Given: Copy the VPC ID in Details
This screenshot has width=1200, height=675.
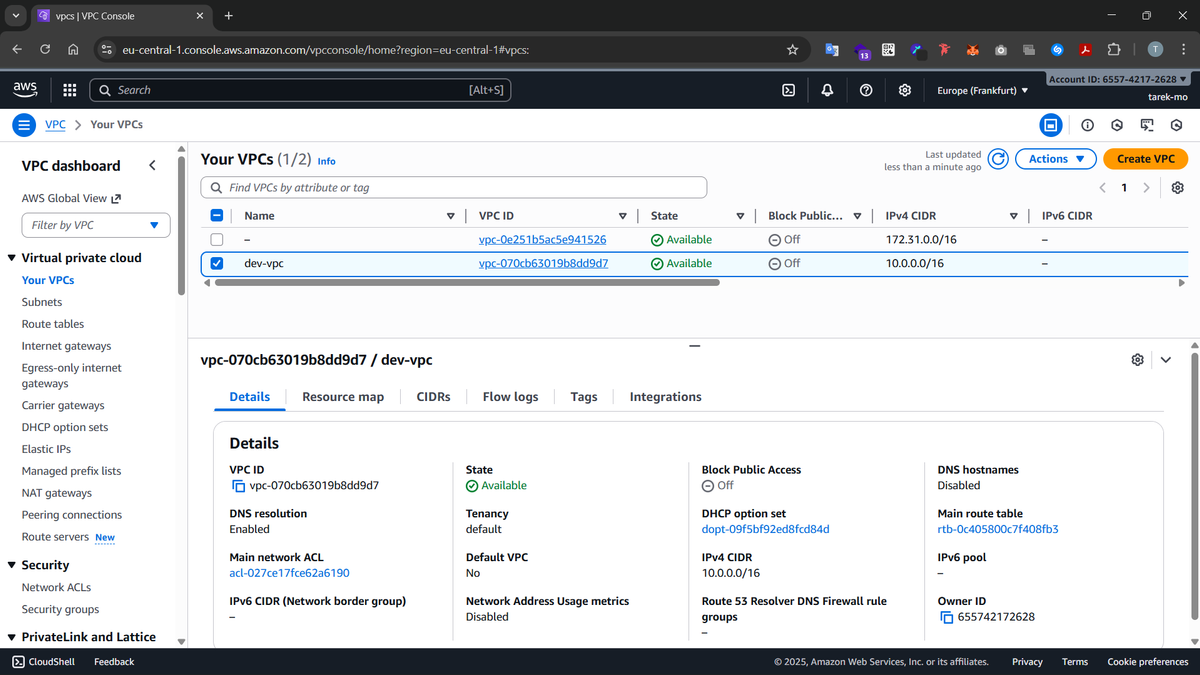Looking at the screenshot, I should coord(238,486).
